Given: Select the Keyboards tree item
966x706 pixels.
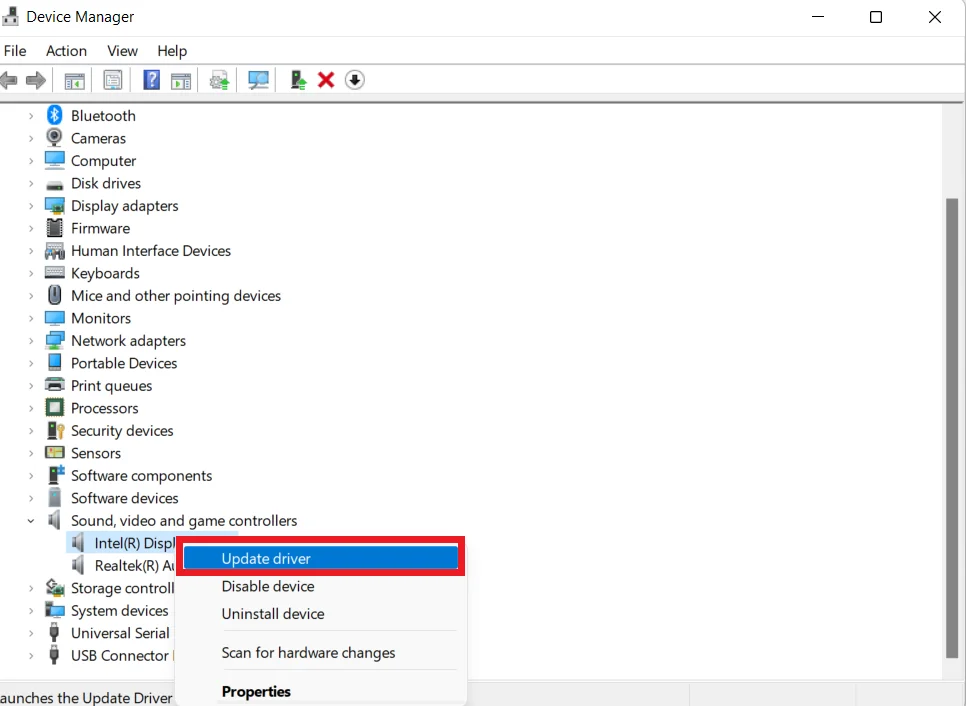Looking at the screenshot, I should [105, 273].
